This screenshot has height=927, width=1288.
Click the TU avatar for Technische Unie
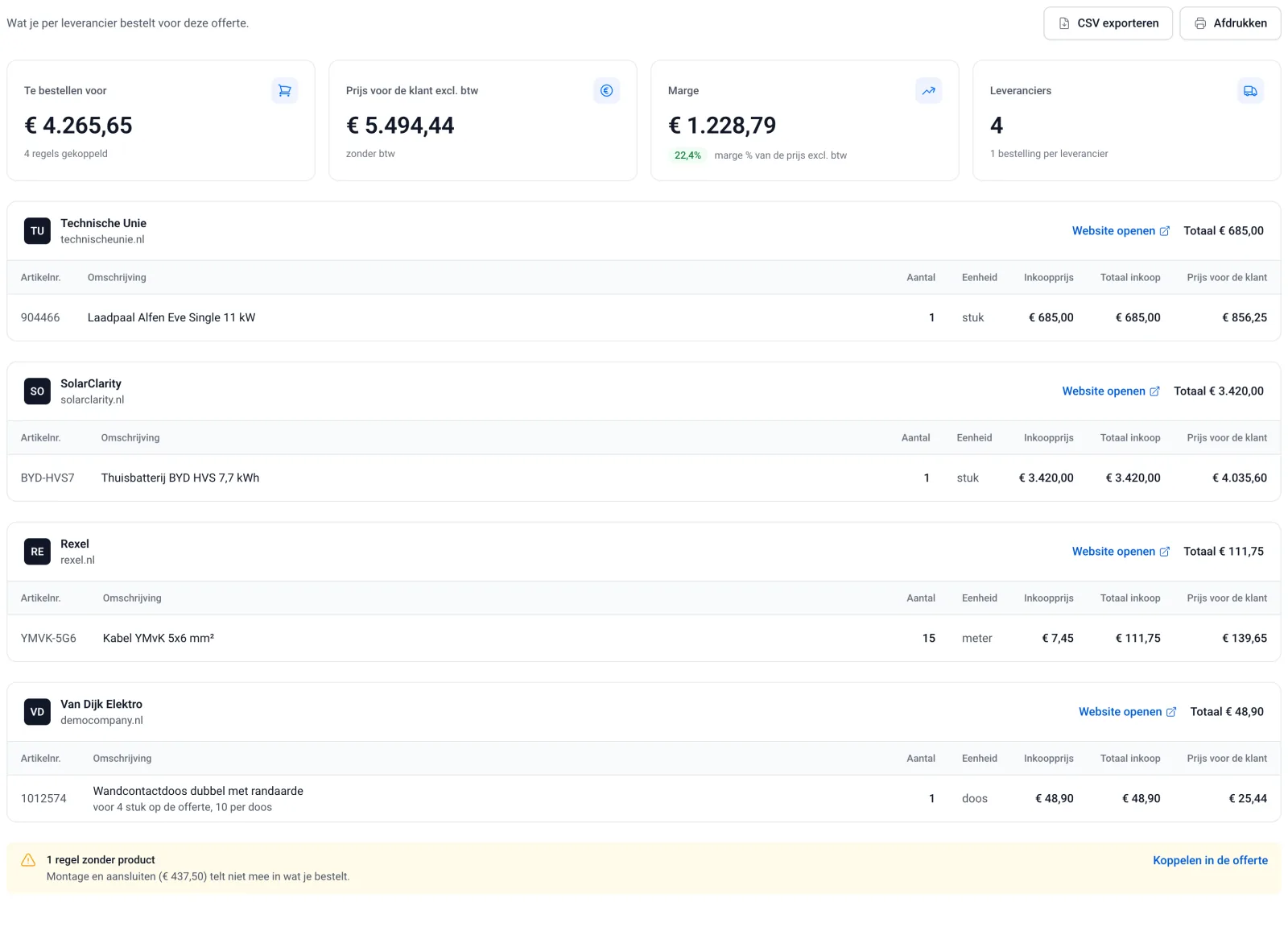[37, 231]
